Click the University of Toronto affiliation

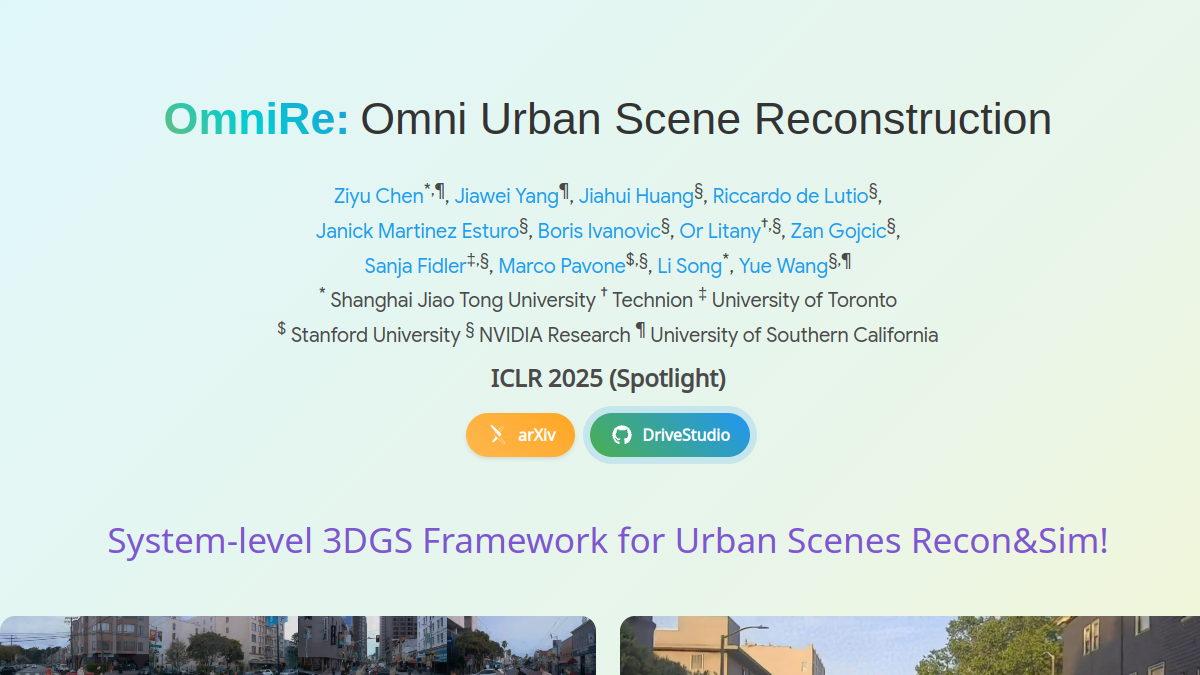804,300
